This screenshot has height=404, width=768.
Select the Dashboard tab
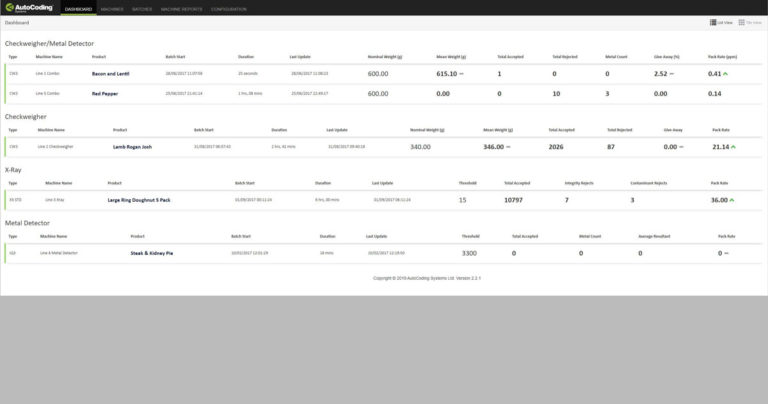[78, 8]
